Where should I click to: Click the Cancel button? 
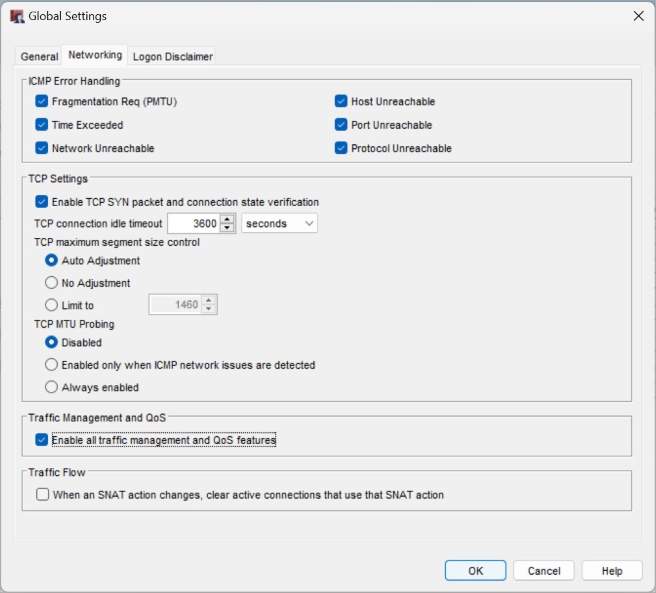(544, 570)
